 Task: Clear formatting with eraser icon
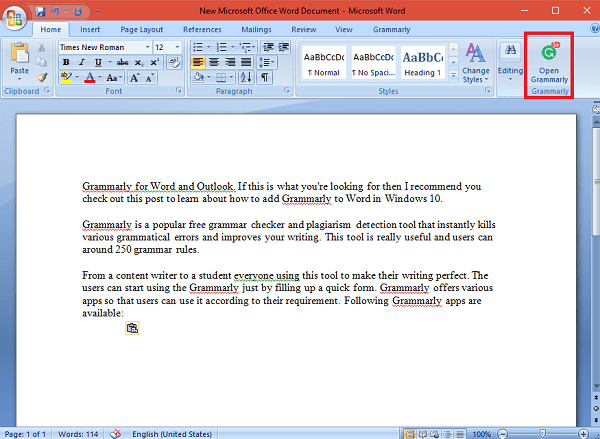[174, 62]
